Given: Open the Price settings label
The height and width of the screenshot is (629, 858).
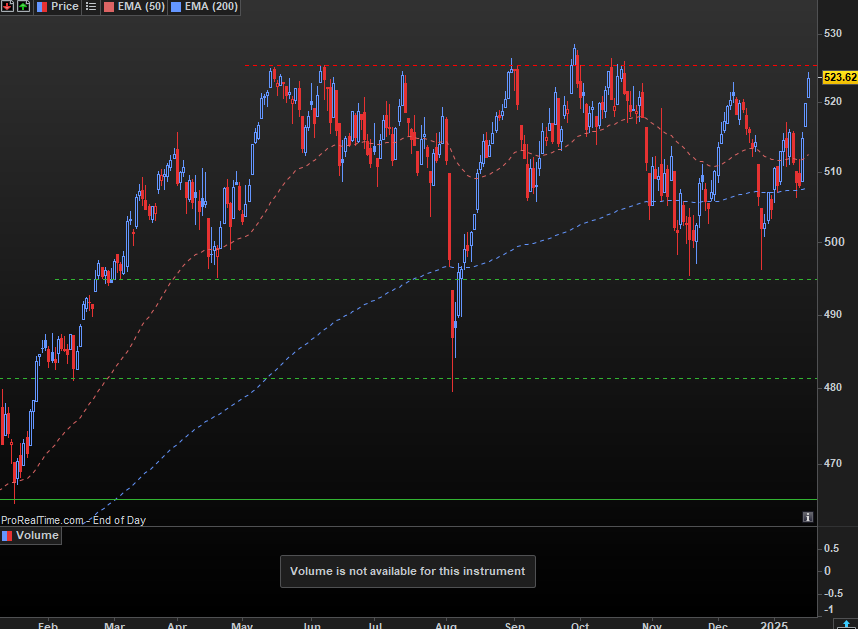Looking at the screenshot, I should pyautogui.click(x=65, y=7).
